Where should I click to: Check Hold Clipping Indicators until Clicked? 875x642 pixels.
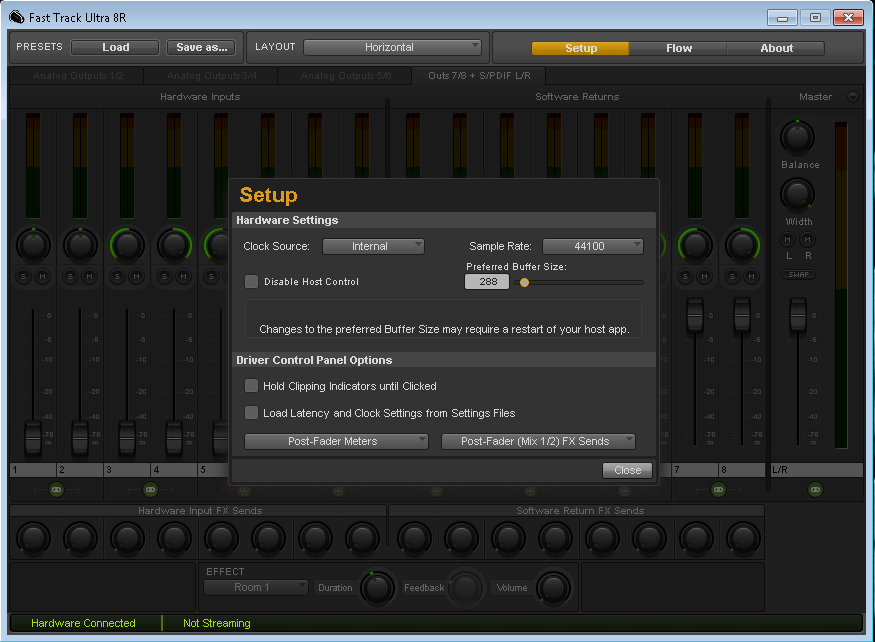click(x=252, y=386)
